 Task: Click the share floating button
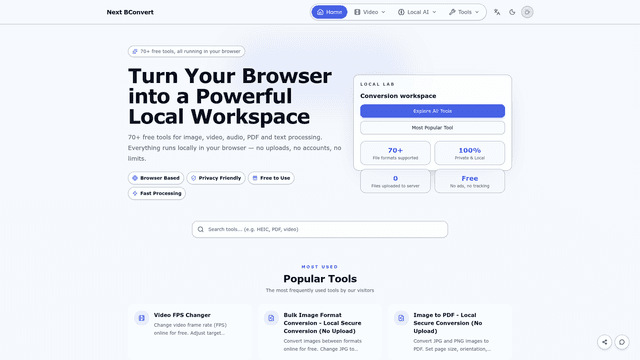coord(604,342)
